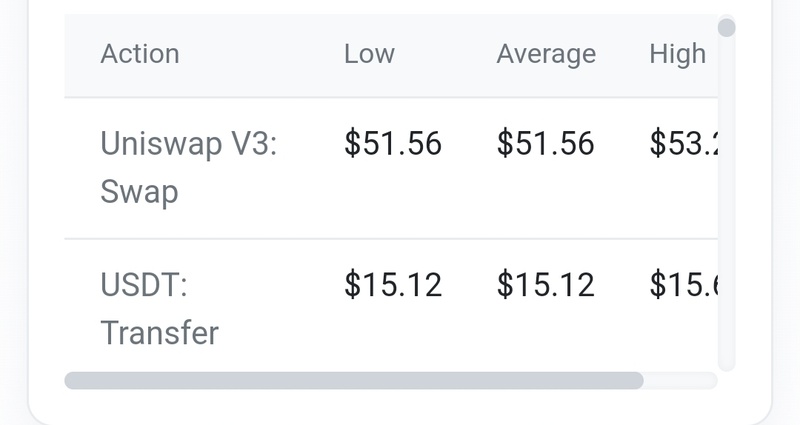Click the word Swap in first row
The height and width of the screenshot is (425, 800).
(139, 192)
